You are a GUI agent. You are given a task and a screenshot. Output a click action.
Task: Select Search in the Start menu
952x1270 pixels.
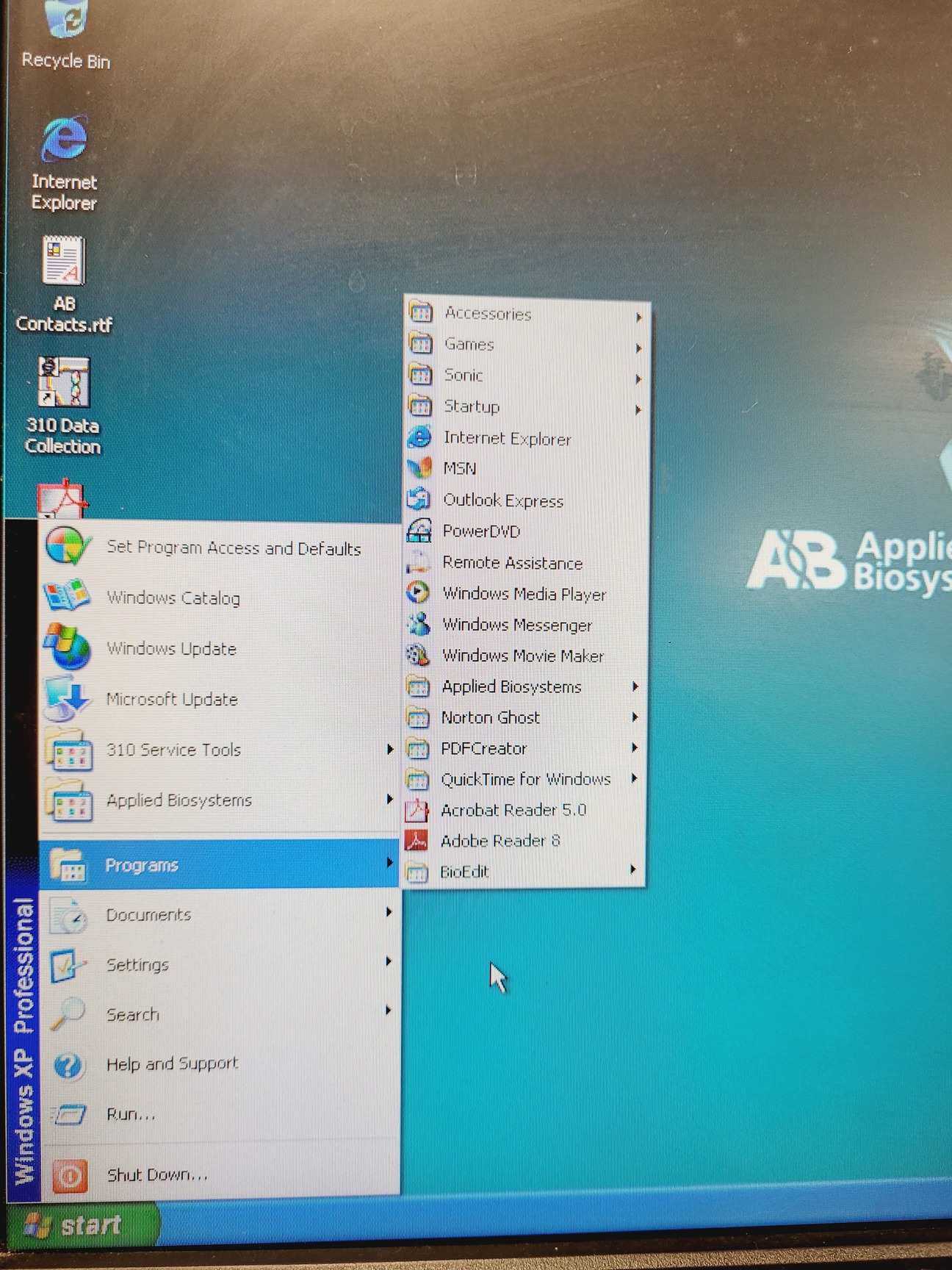[x=220, y=1014]
